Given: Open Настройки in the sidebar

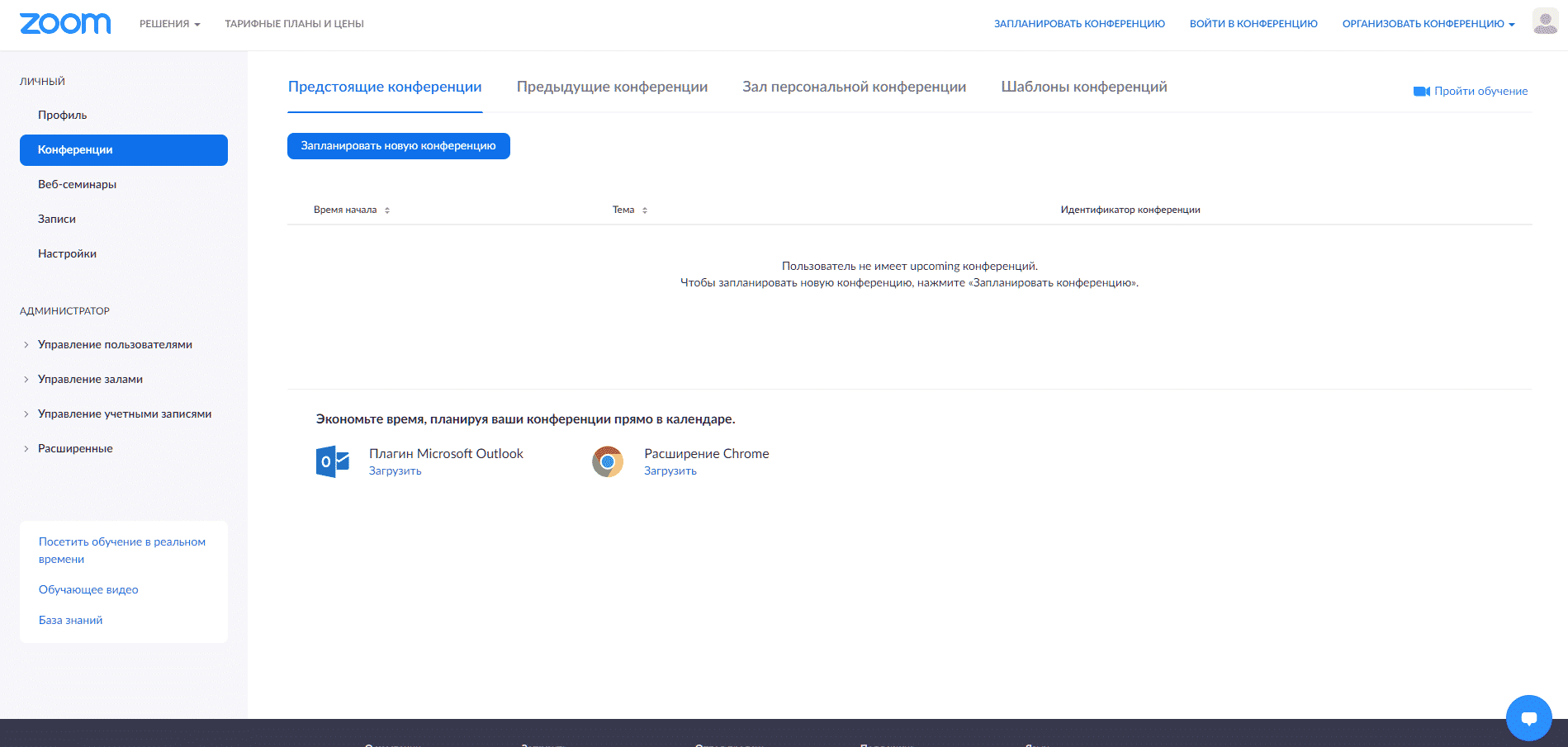Looking at the screenshot, I should click(x=67, y=253).
